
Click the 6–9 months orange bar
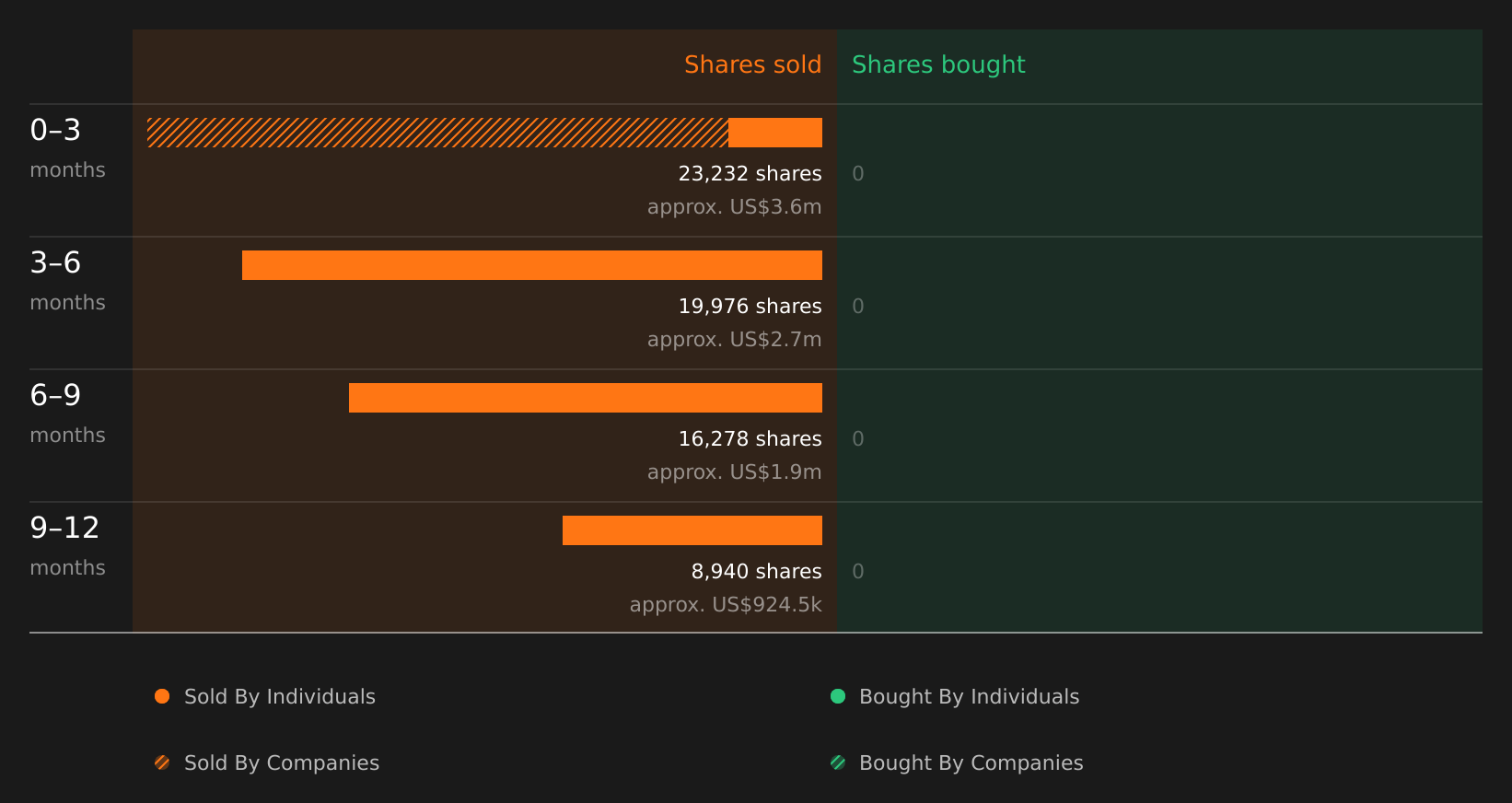tap(586, 398)
